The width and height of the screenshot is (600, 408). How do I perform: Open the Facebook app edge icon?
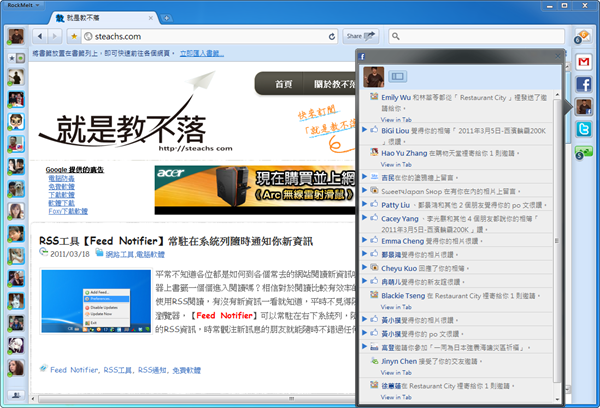coord(584,84)
